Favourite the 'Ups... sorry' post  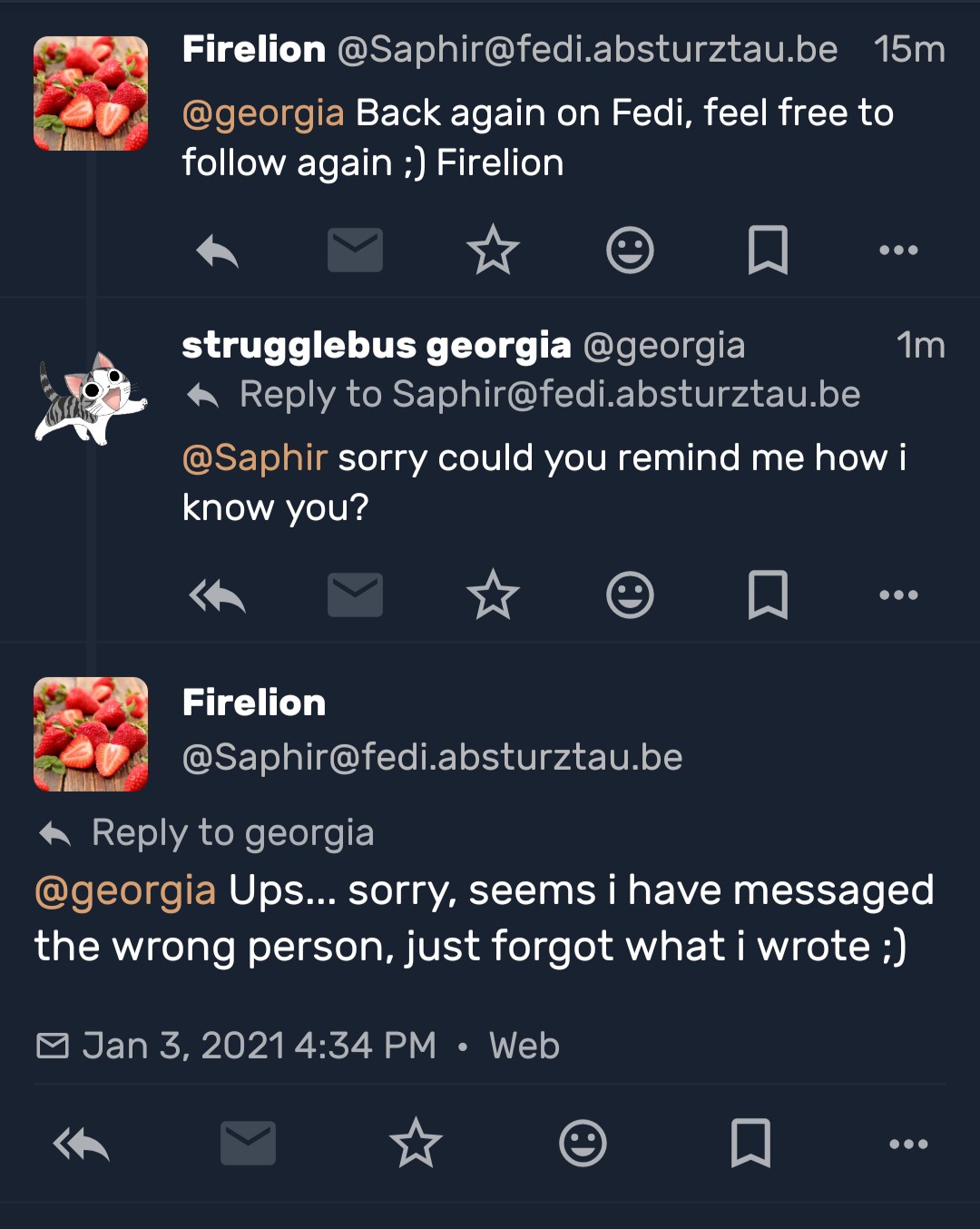(416, 1144)
